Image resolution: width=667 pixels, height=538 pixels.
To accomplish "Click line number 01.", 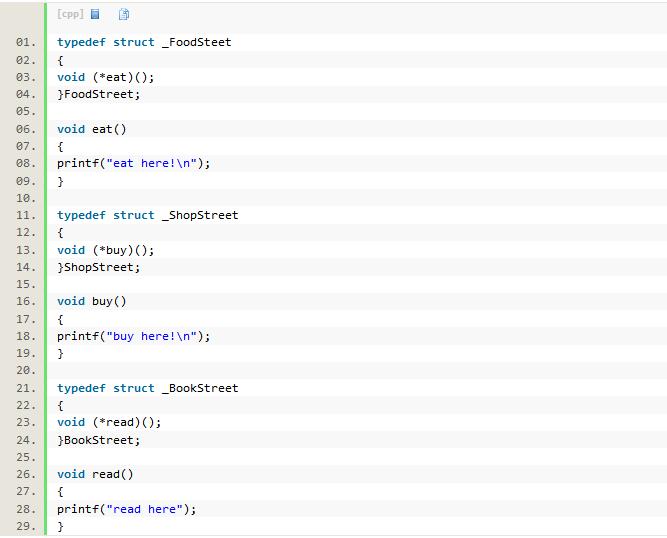I will [26, 42].
